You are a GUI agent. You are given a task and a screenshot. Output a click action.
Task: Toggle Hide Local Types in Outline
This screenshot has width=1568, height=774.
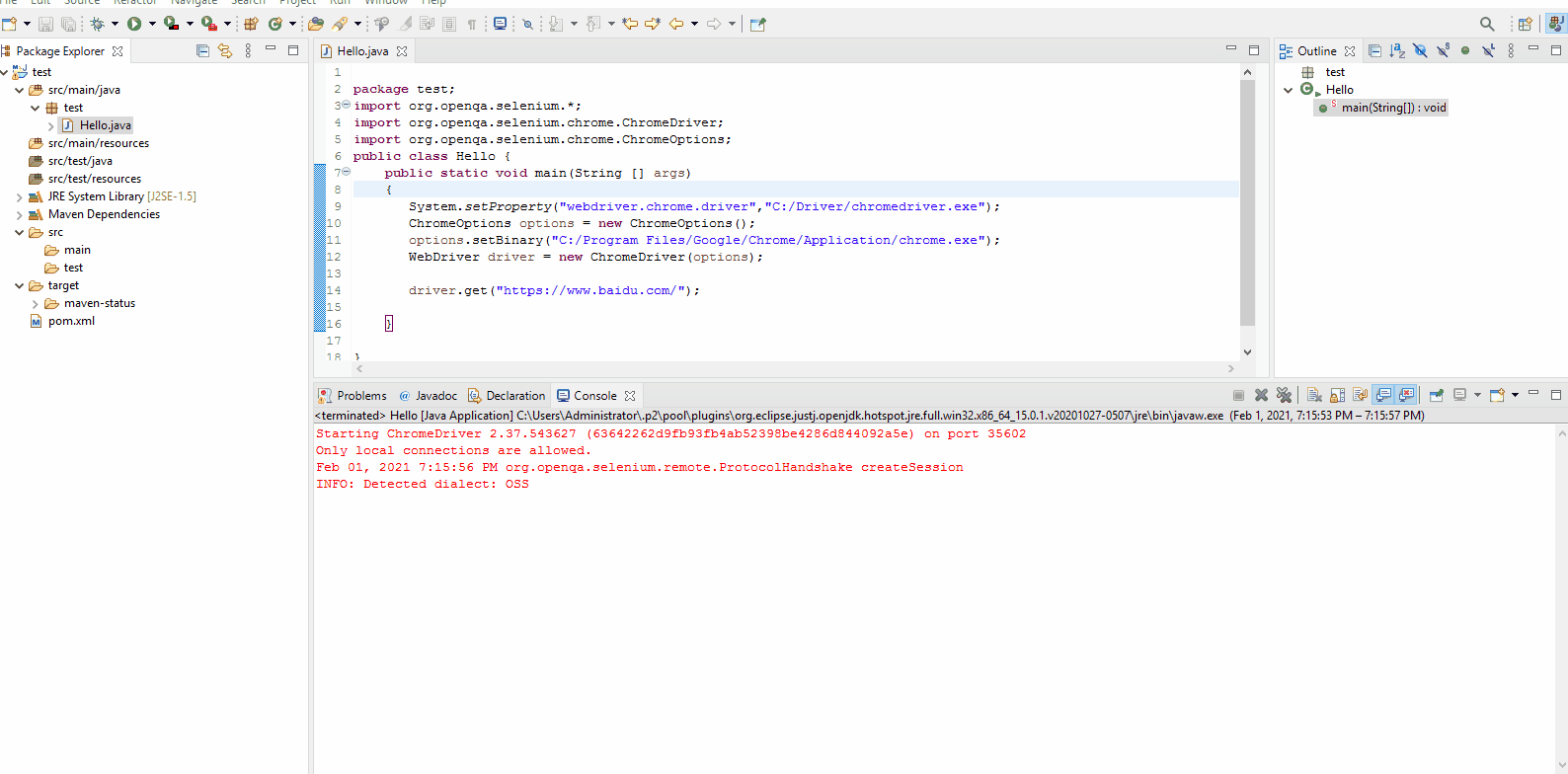(1488, 50)
